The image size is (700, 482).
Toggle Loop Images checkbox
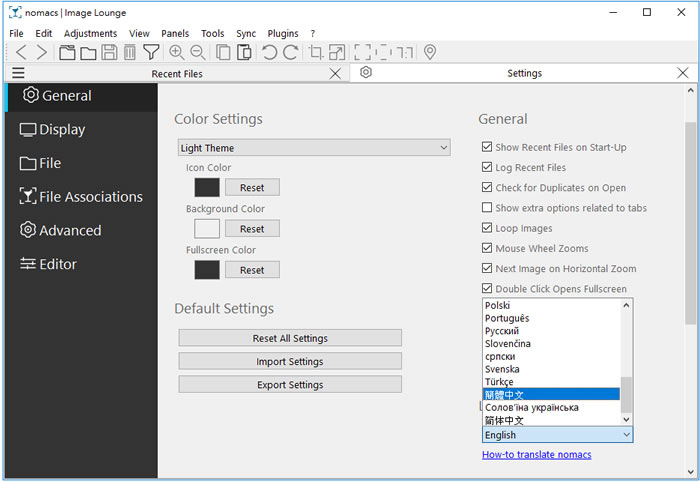(487, 228)
